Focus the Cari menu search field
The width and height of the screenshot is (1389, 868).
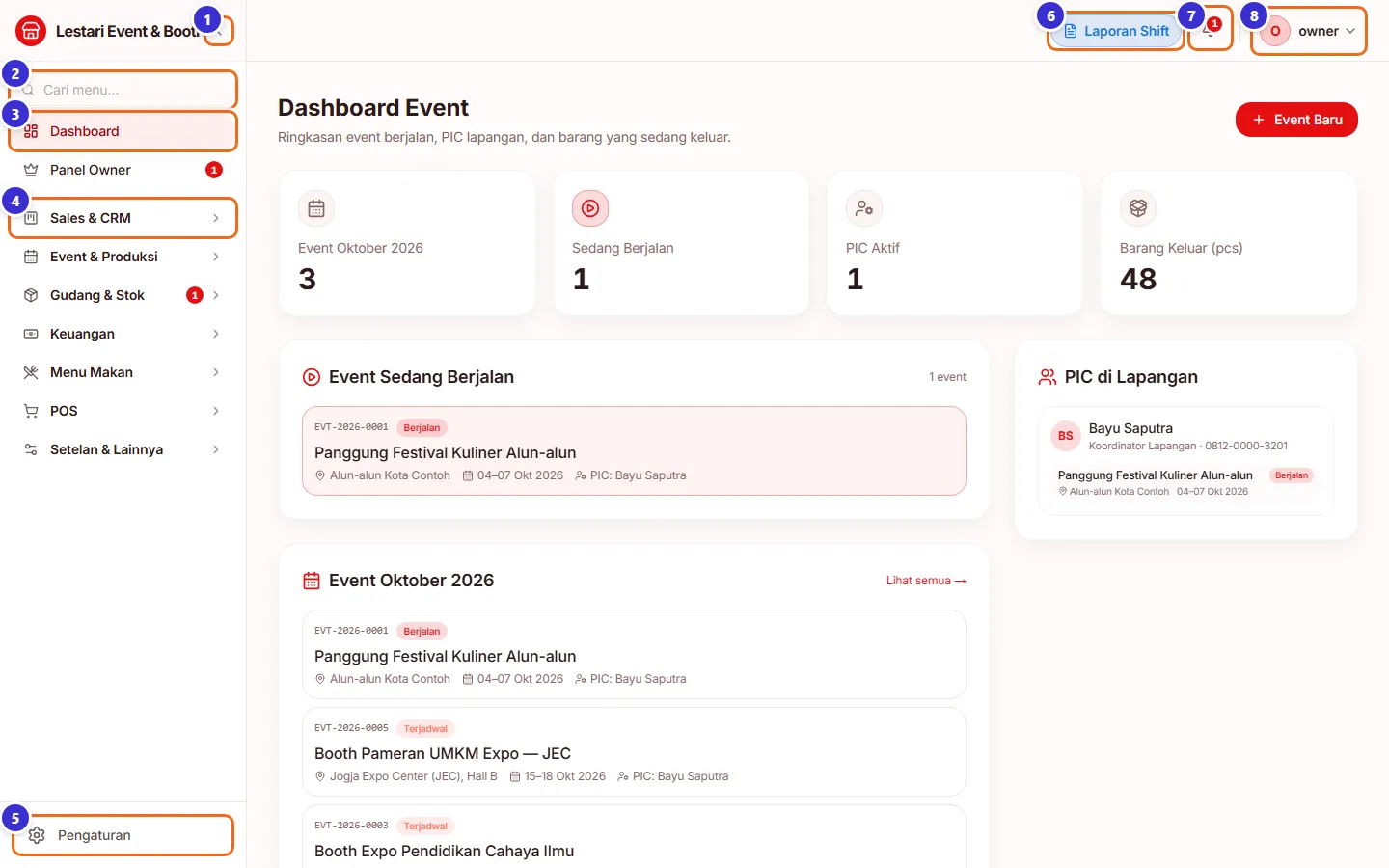pyautogui.click(x=123, y=90)
